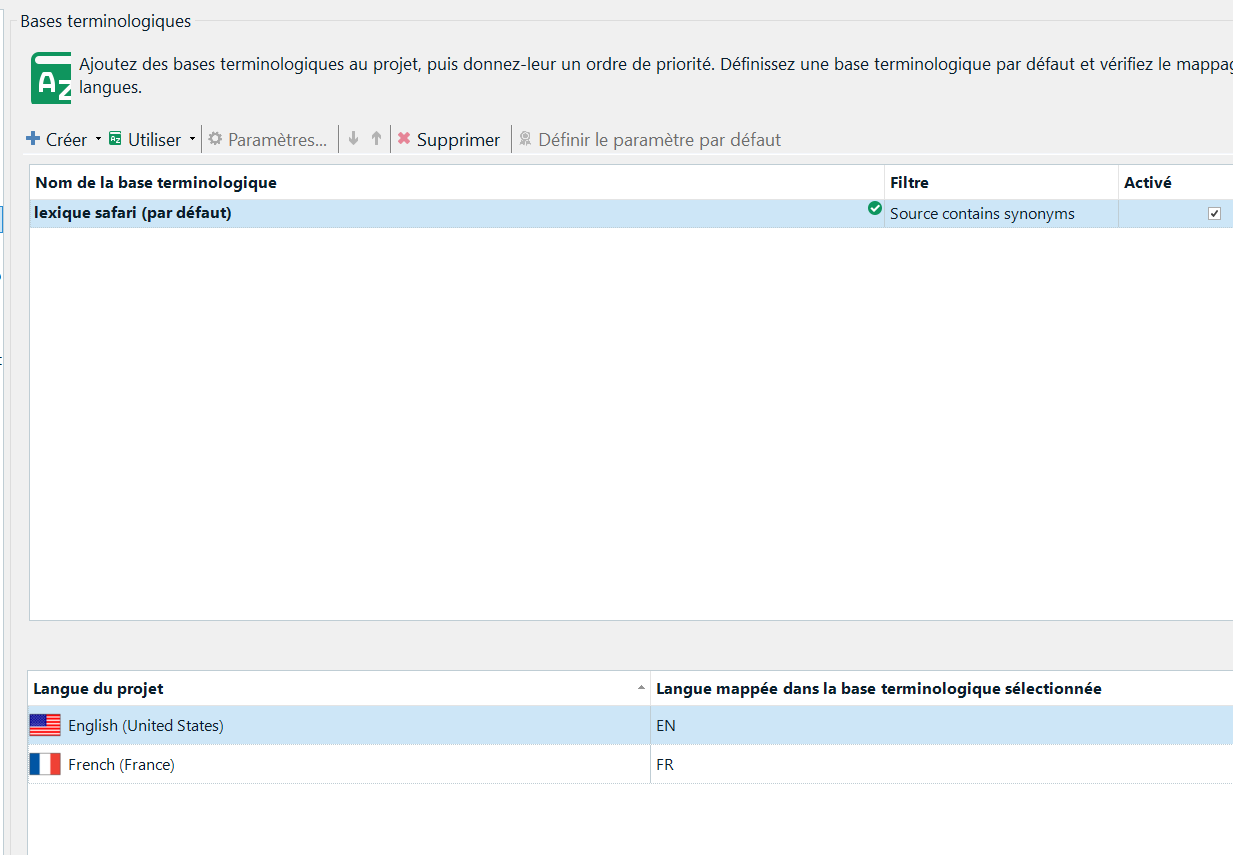Click the green AZ termbase icon
The image size is (1233, 855).
coord(51,78)
